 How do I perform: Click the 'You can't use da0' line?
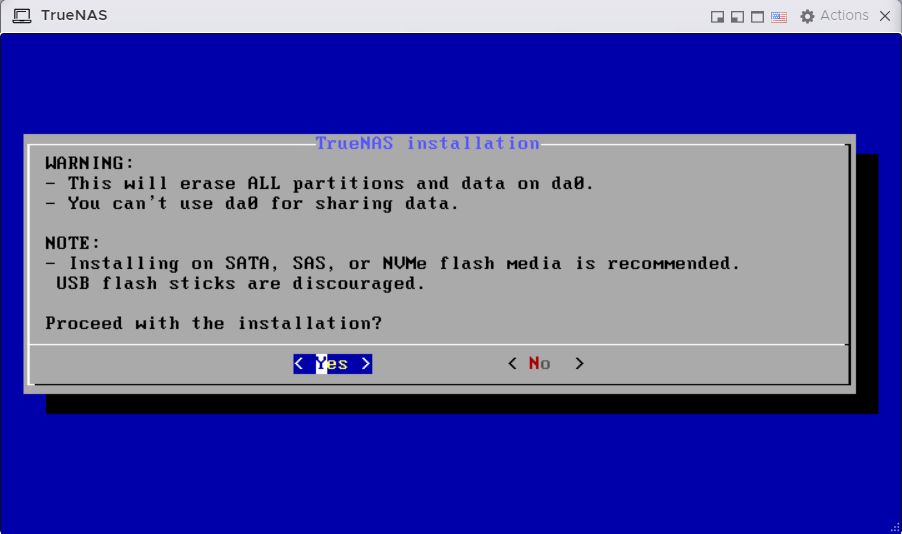(252, 203)
